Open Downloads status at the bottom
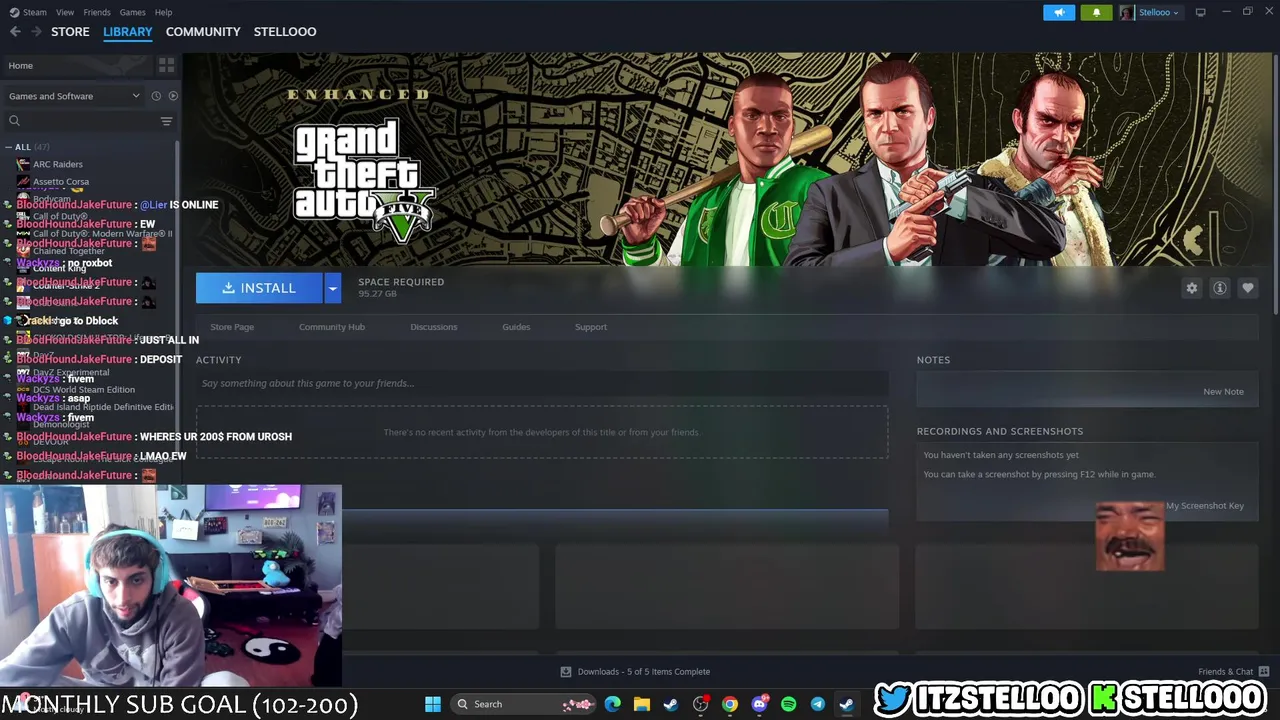This screenshot has width=1280, height=720. tap(635, 672)
